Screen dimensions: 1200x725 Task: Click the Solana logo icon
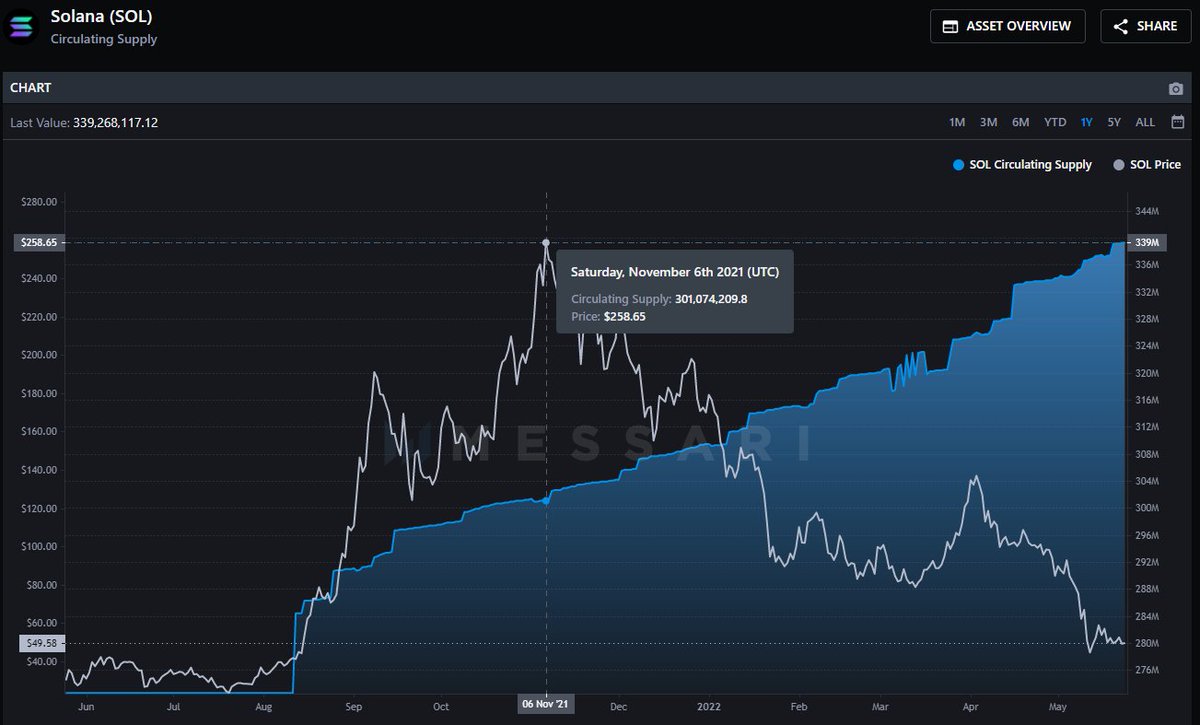[x=21, y=26]
